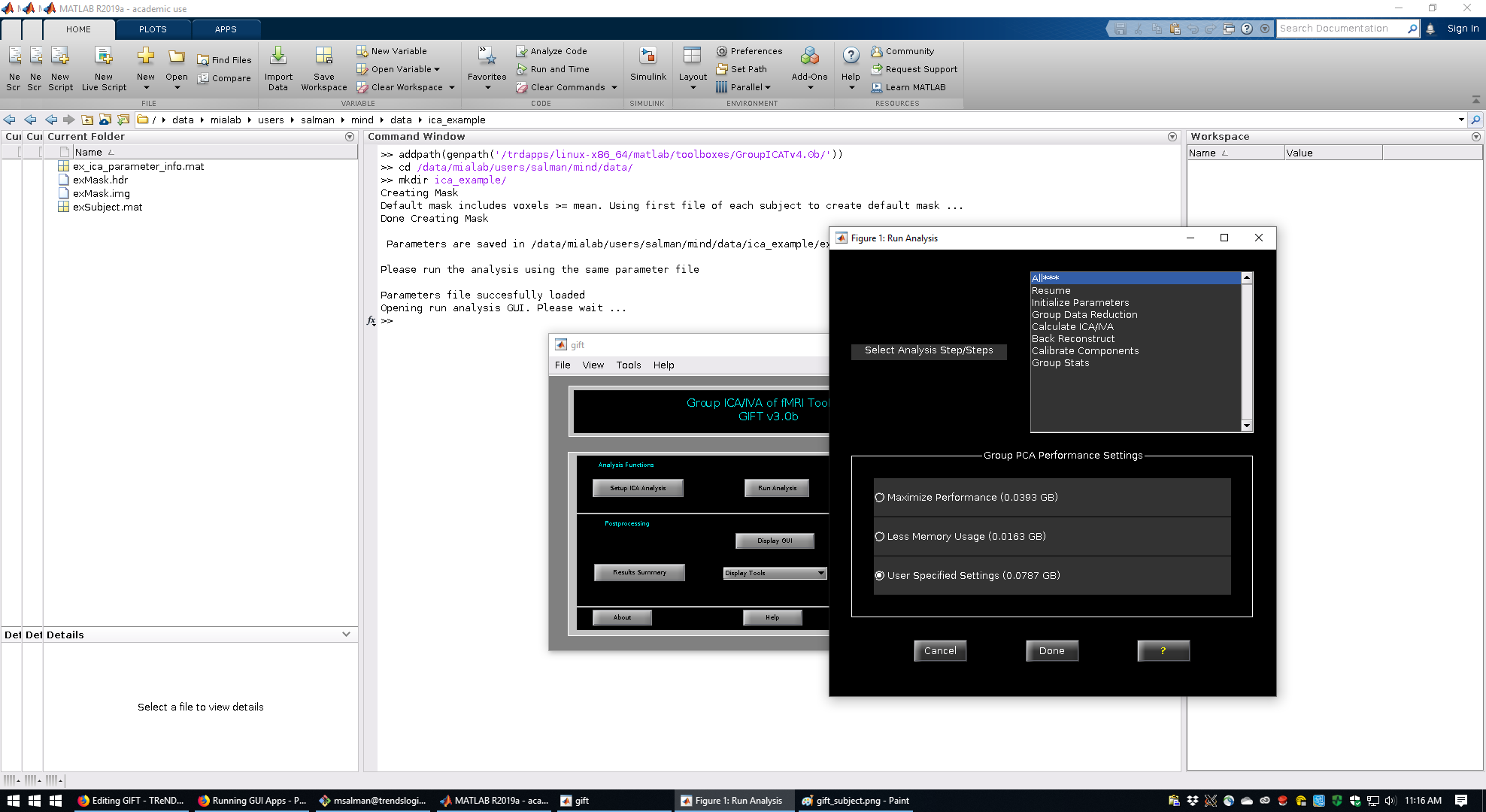This screenshot has width=1486, height=812.
Task: Switch to the APPS tab
Action: 226,29
